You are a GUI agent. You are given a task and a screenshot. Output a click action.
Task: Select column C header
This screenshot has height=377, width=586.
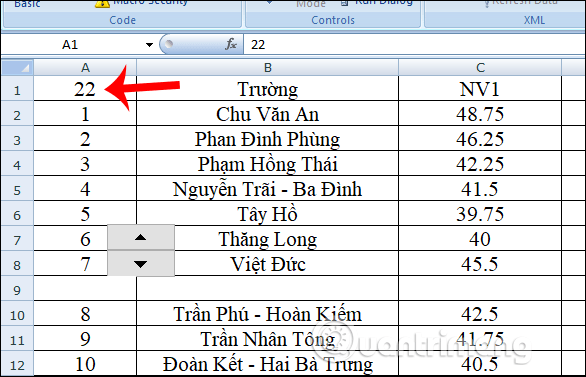480,68
